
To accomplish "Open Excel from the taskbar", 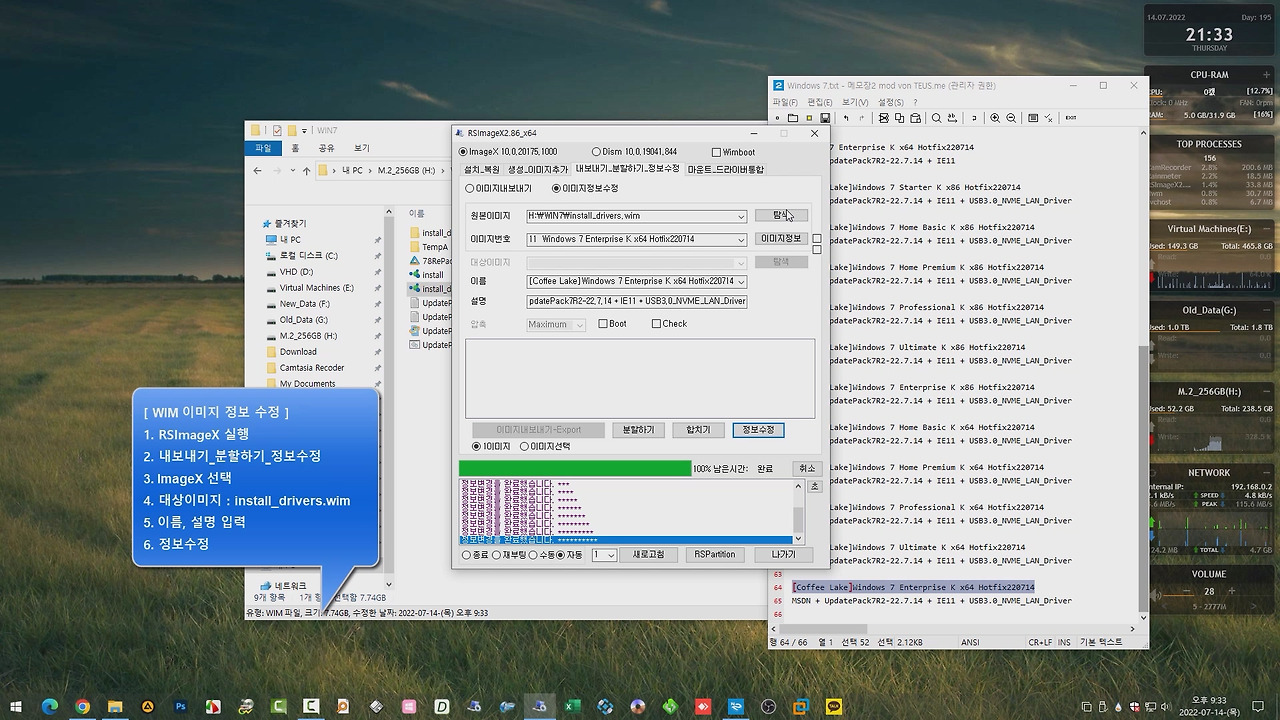I will 572,706.
